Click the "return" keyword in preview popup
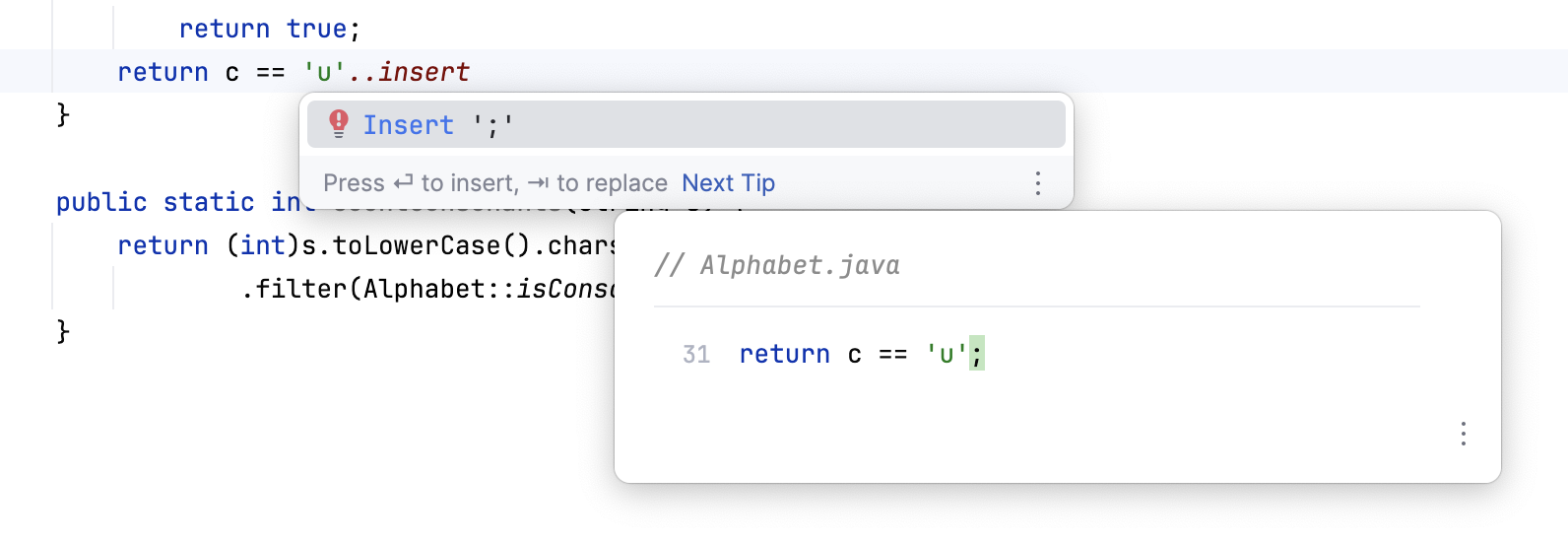The image size is (1568, 544). pos(784,354)
